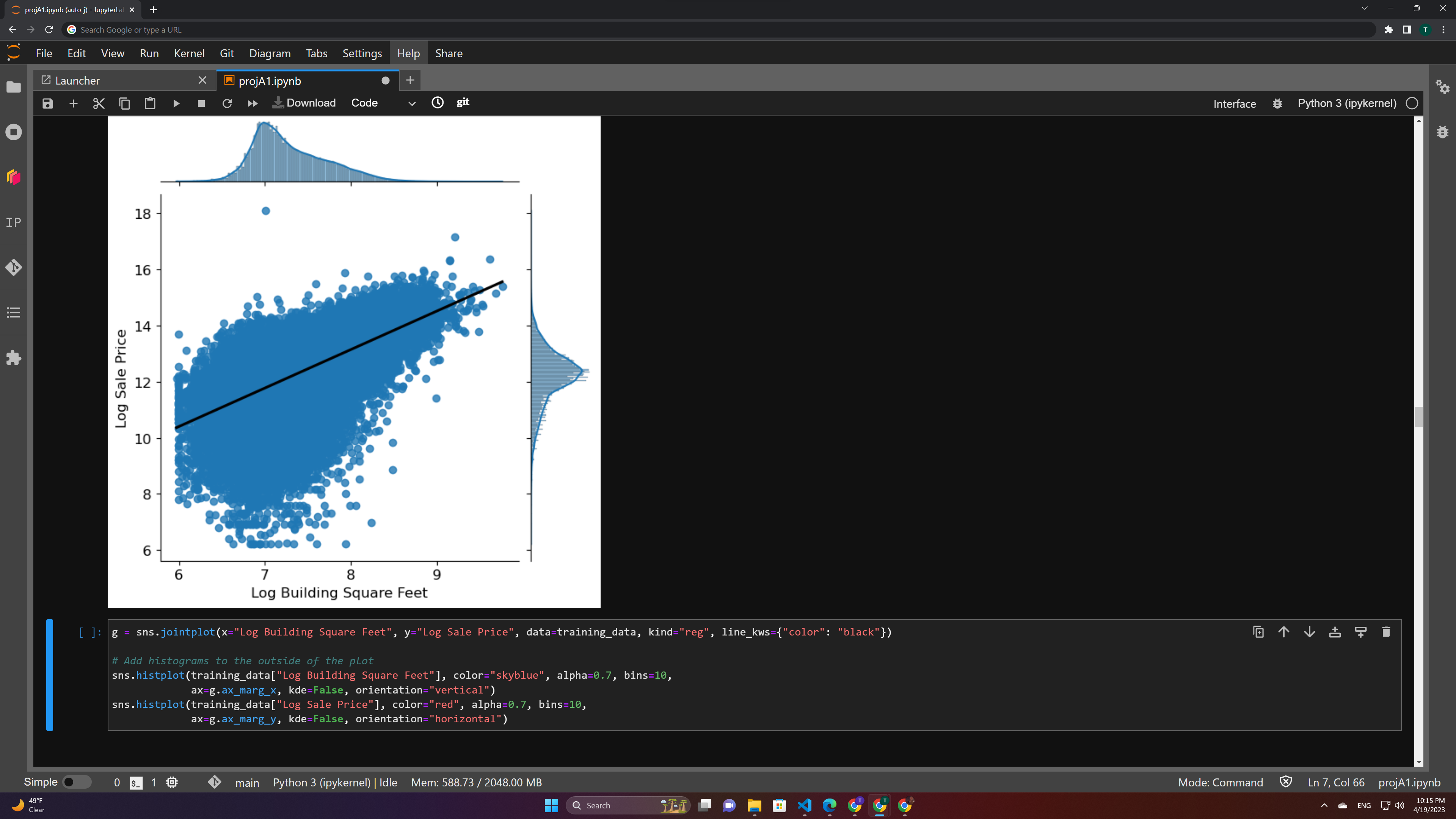Screen dimensions: 1456x819
Task: Open the Running Terminals and Kernels sidebar
Action: click(14, 132)
